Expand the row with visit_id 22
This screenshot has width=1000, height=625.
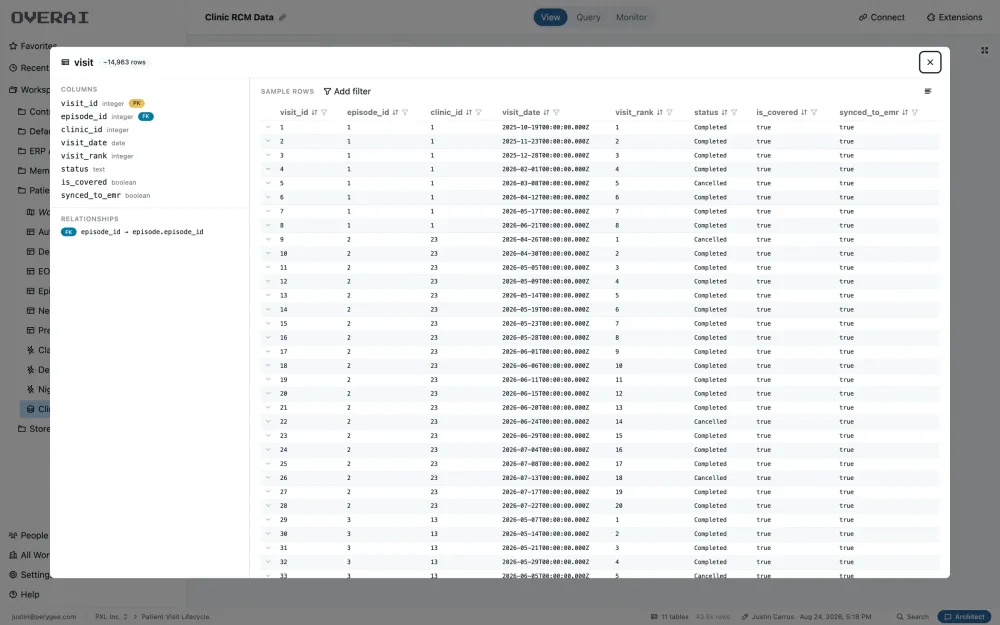tap(268, 422)
